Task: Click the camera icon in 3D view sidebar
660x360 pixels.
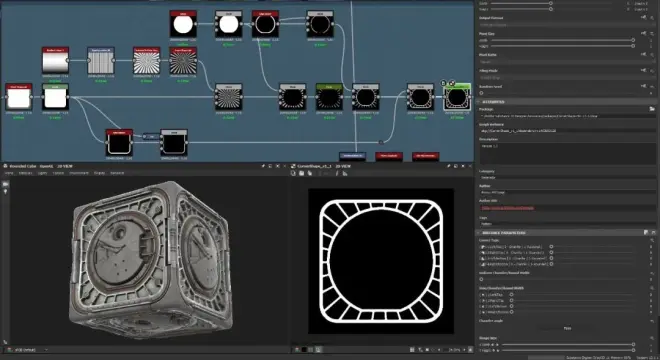Action: coord(5,184)
